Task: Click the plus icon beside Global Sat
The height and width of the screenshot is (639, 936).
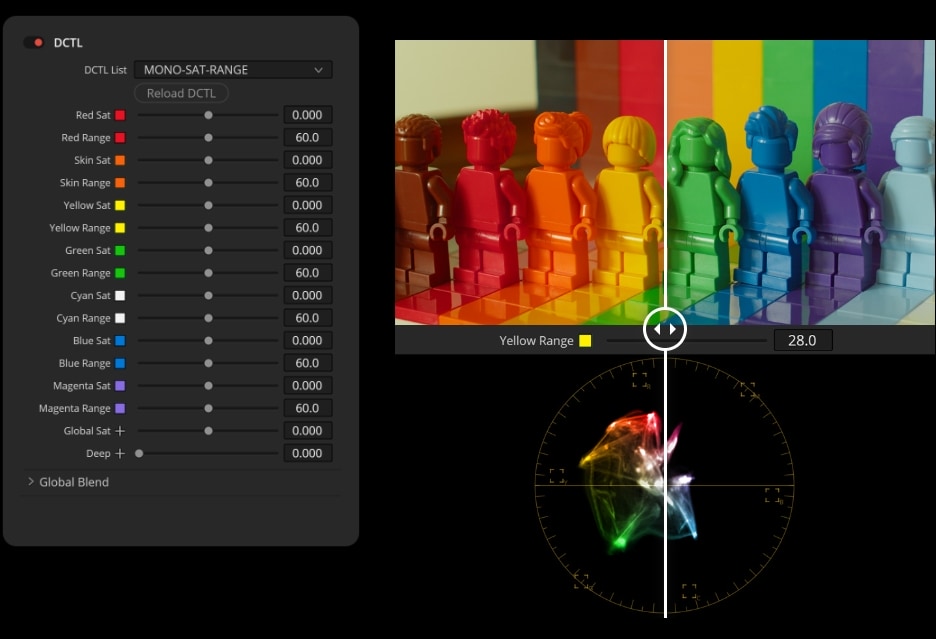Action: tap(120, 431)
